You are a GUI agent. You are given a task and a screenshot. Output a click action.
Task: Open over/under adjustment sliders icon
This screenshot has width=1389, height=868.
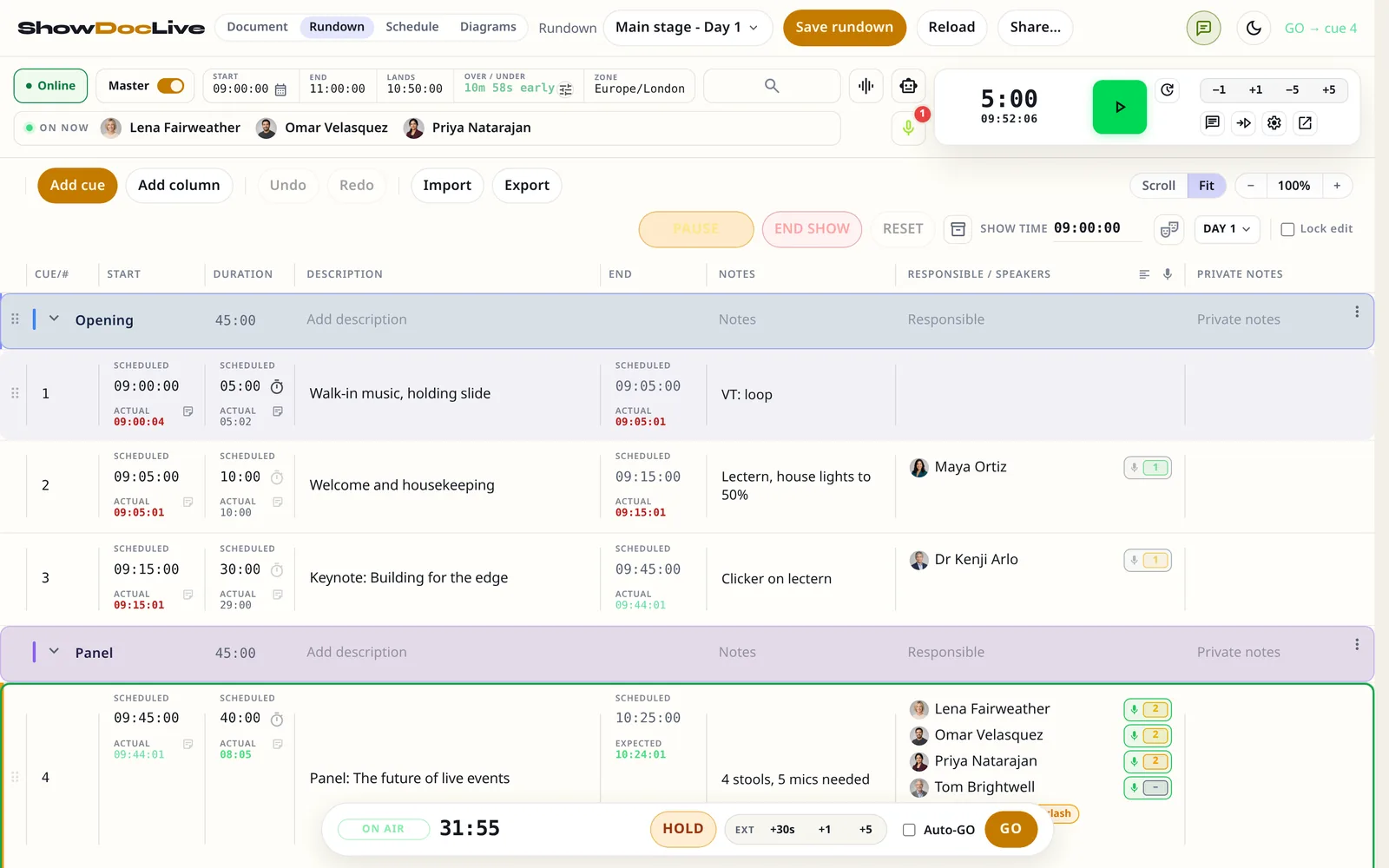(x=566, y=89)
